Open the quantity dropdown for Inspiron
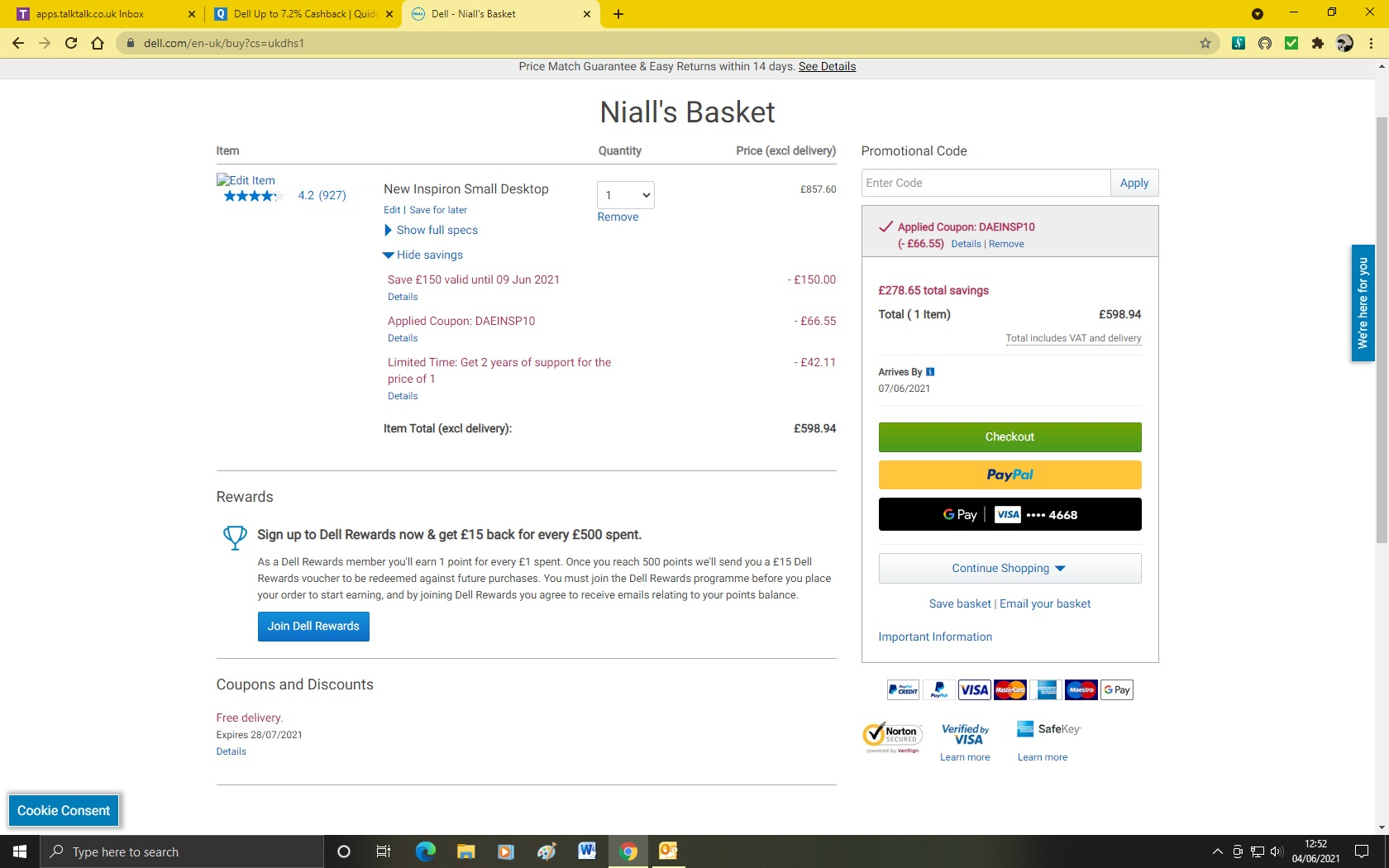This screenshot has height=868, width=1389. point(626,195)
